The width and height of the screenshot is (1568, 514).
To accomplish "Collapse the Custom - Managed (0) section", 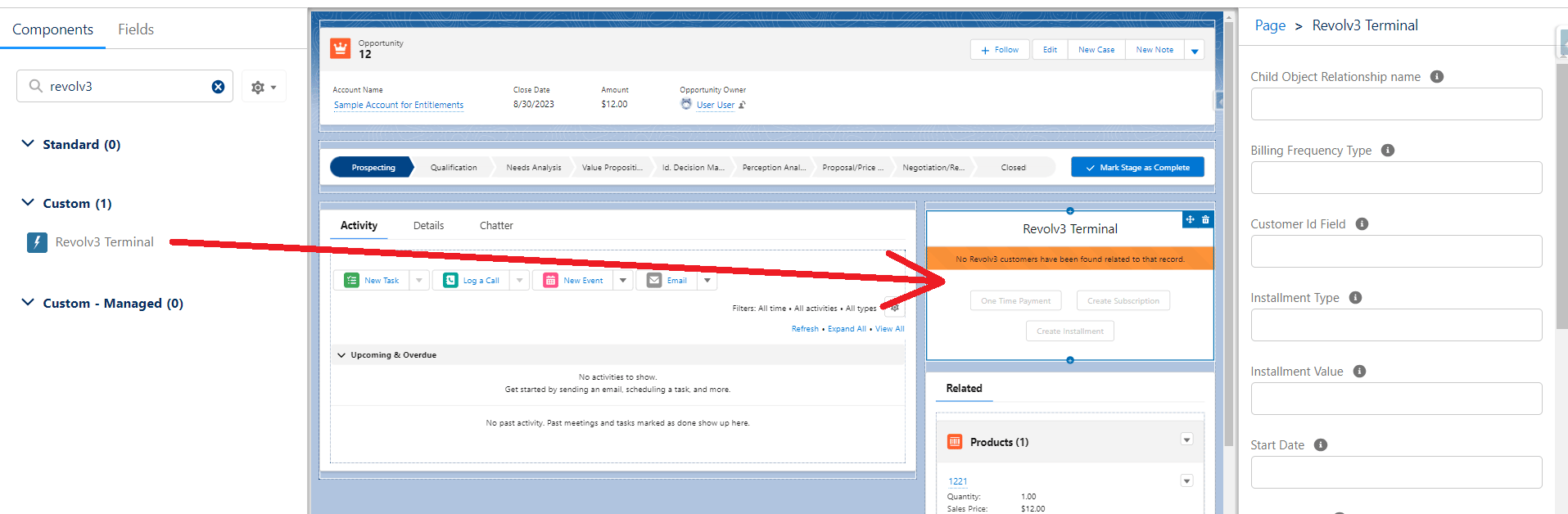I will pyautogui.click(x=28, y=303).
